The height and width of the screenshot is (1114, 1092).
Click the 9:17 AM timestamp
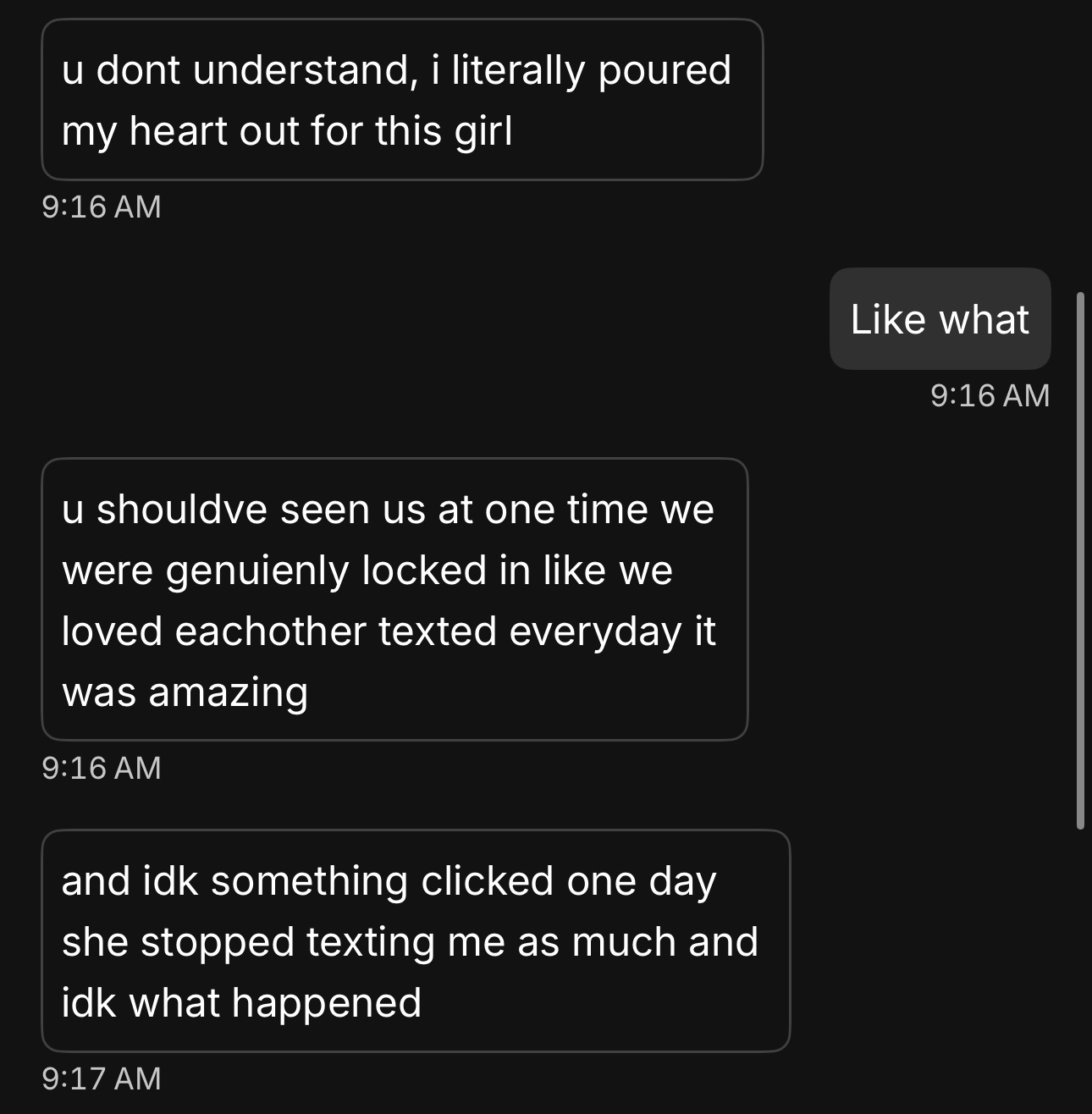101,1078
